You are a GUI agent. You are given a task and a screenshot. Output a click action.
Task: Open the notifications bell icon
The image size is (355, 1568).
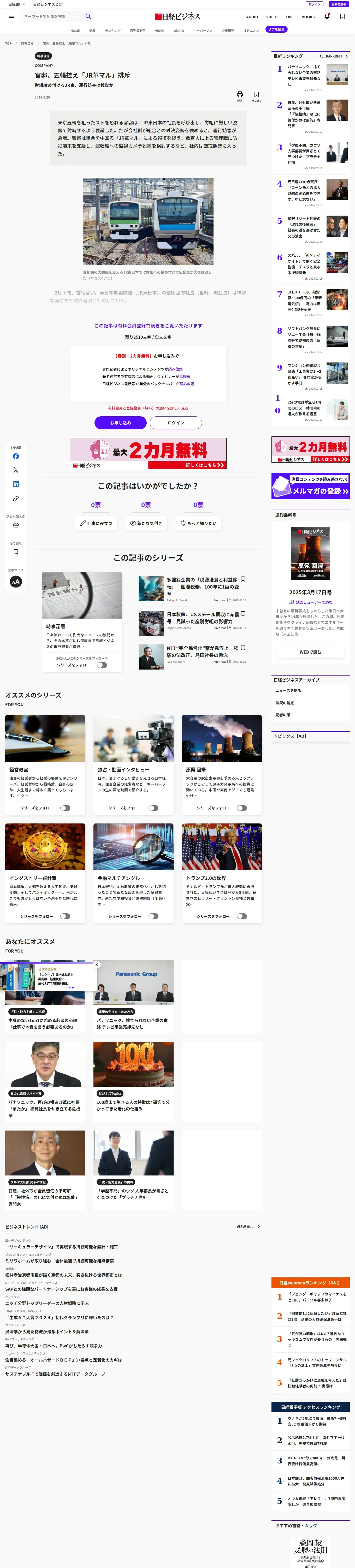point(327,16)
